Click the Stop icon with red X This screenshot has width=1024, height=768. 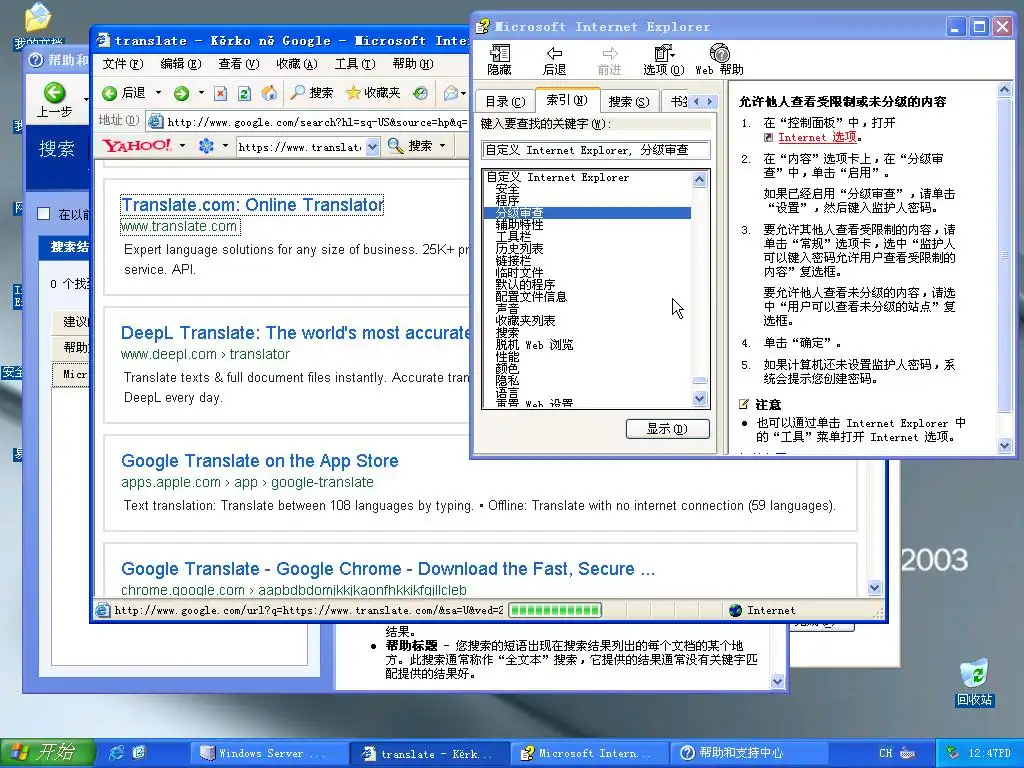tap(221, 93)
